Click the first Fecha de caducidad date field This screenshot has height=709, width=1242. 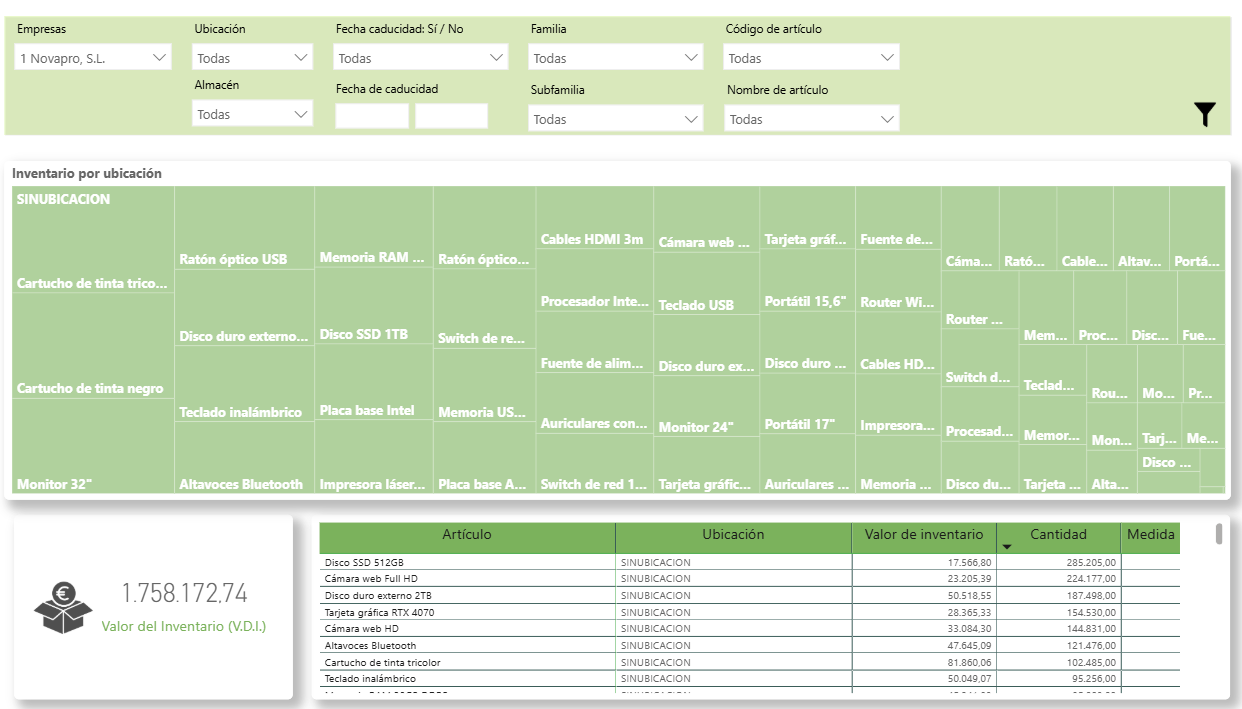[372, 116]
